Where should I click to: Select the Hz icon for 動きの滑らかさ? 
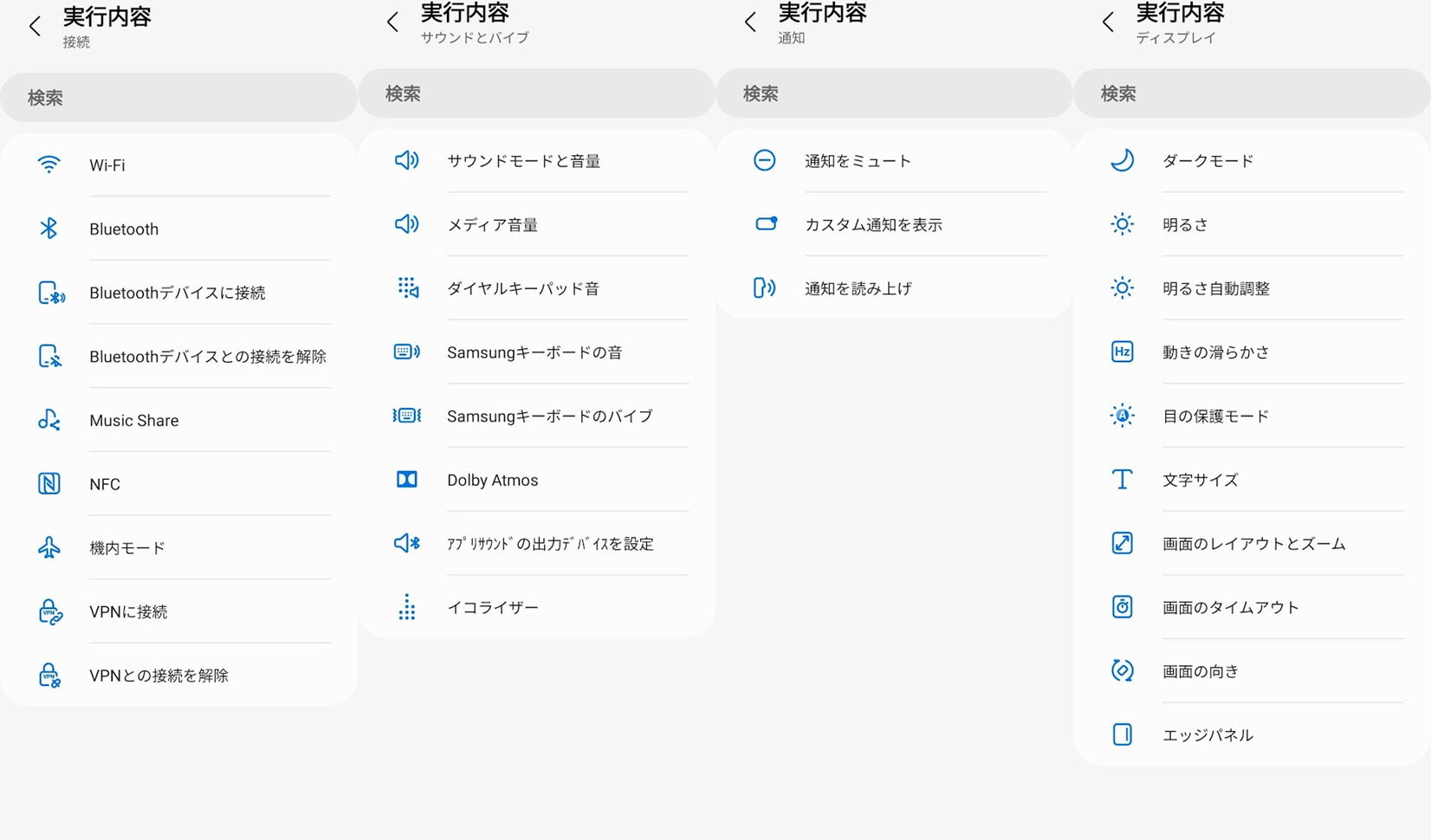click(x=1123, y=352)
